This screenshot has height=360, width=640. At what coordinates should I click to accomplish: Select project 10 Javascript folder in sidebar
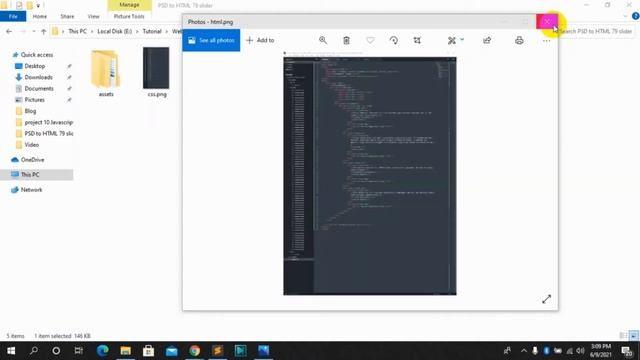[x=48, y=122]
